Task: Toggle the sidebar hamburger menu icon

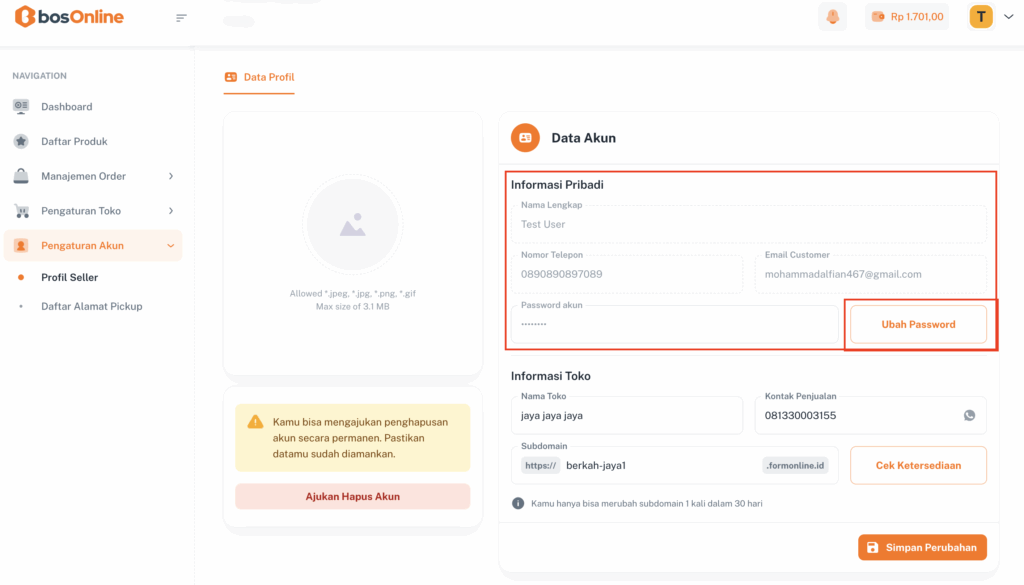Action: 181,17
